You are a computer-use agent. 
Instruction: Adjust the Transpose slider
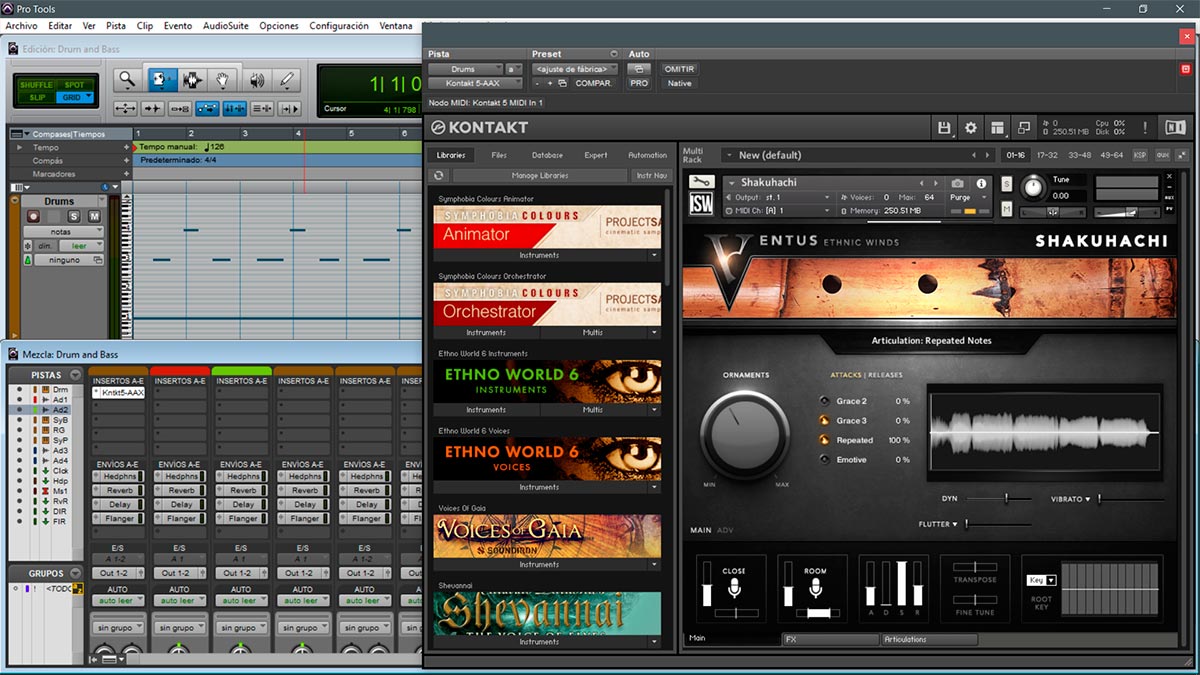(x=974, y=568)
